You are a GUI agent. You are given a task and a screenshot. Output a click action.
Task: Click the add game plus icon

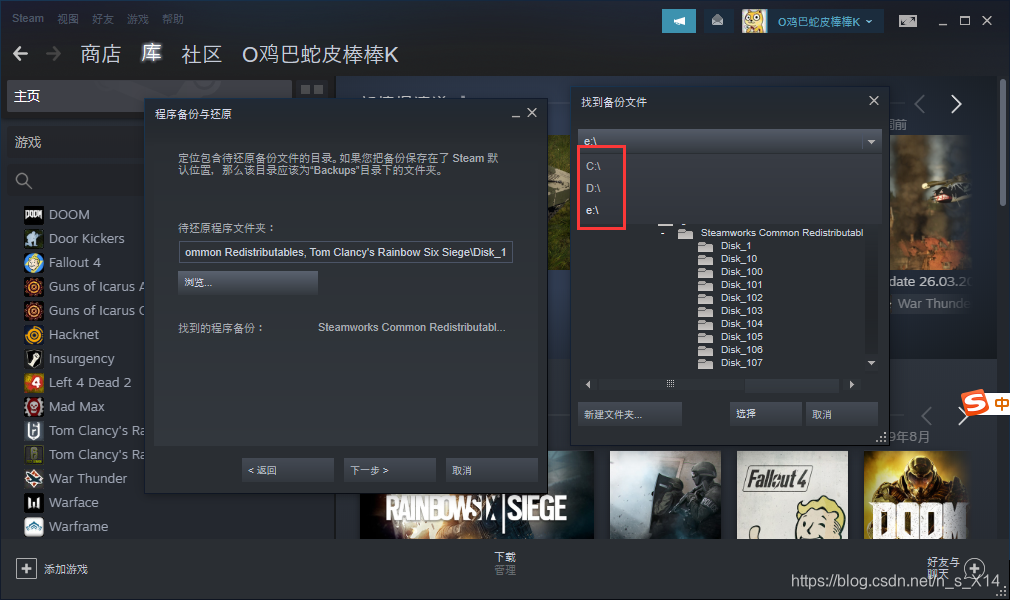[x=26, y=568]
